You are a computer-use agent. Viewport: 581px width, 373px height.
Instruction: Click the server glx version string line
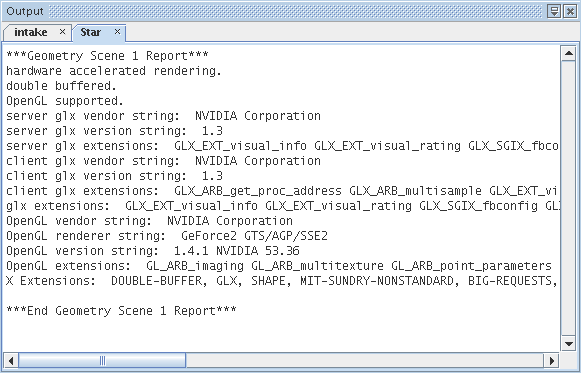pyautogui.click(x=114, y=131)
